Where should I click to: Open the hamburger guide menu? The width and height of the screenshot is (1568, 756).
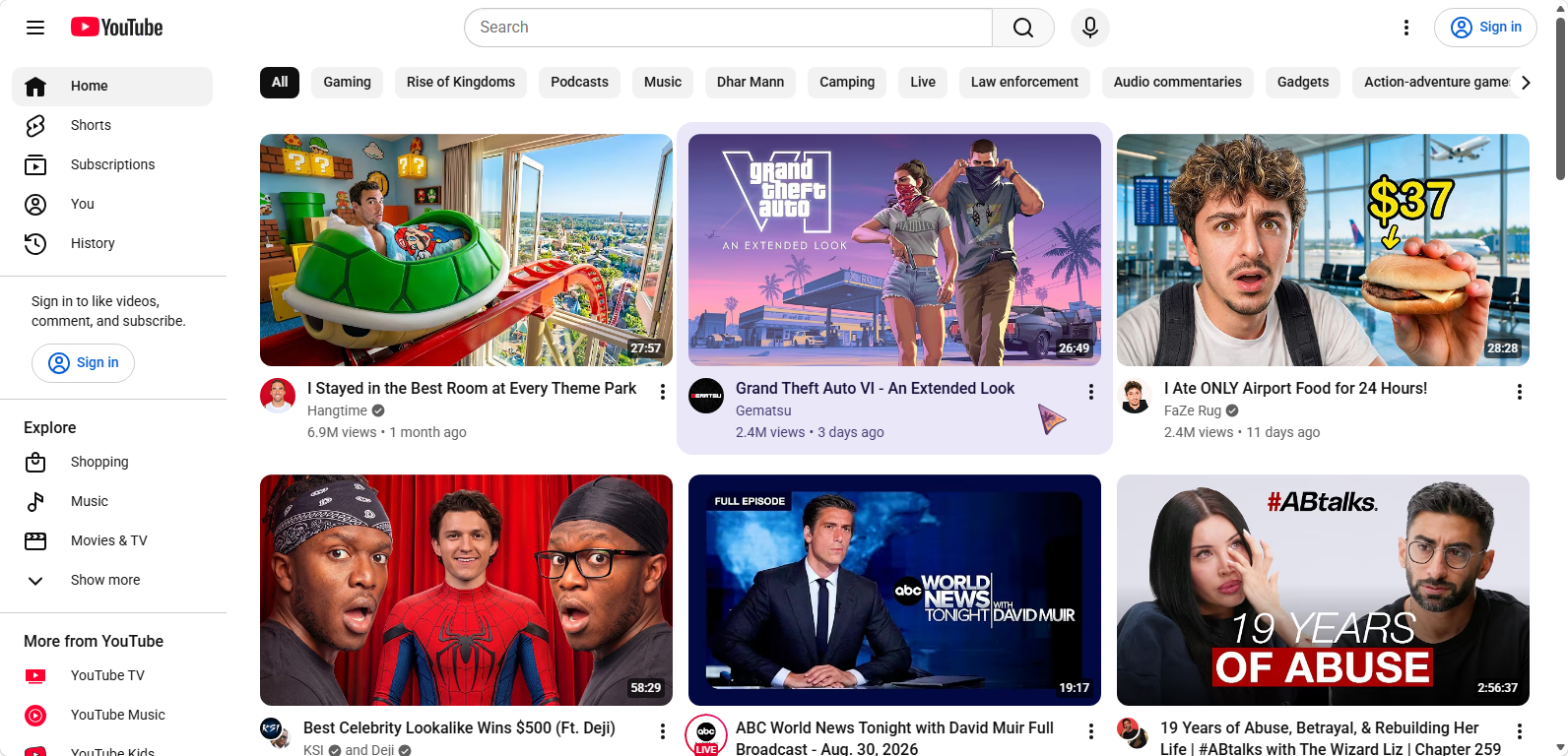coord(35,28)
